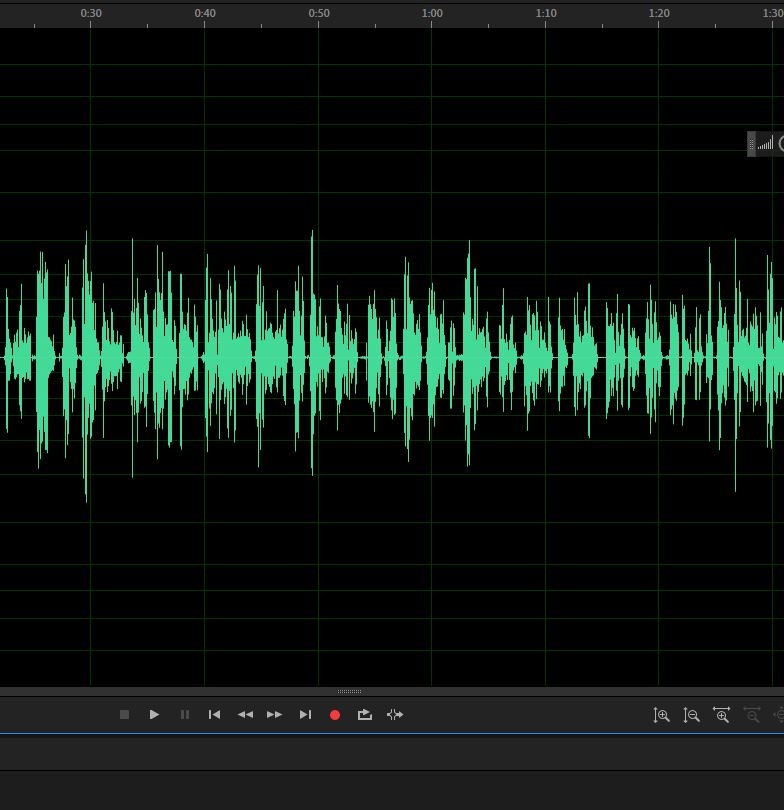Click the 1:20 mark on the time ruler

pos(659,13)
